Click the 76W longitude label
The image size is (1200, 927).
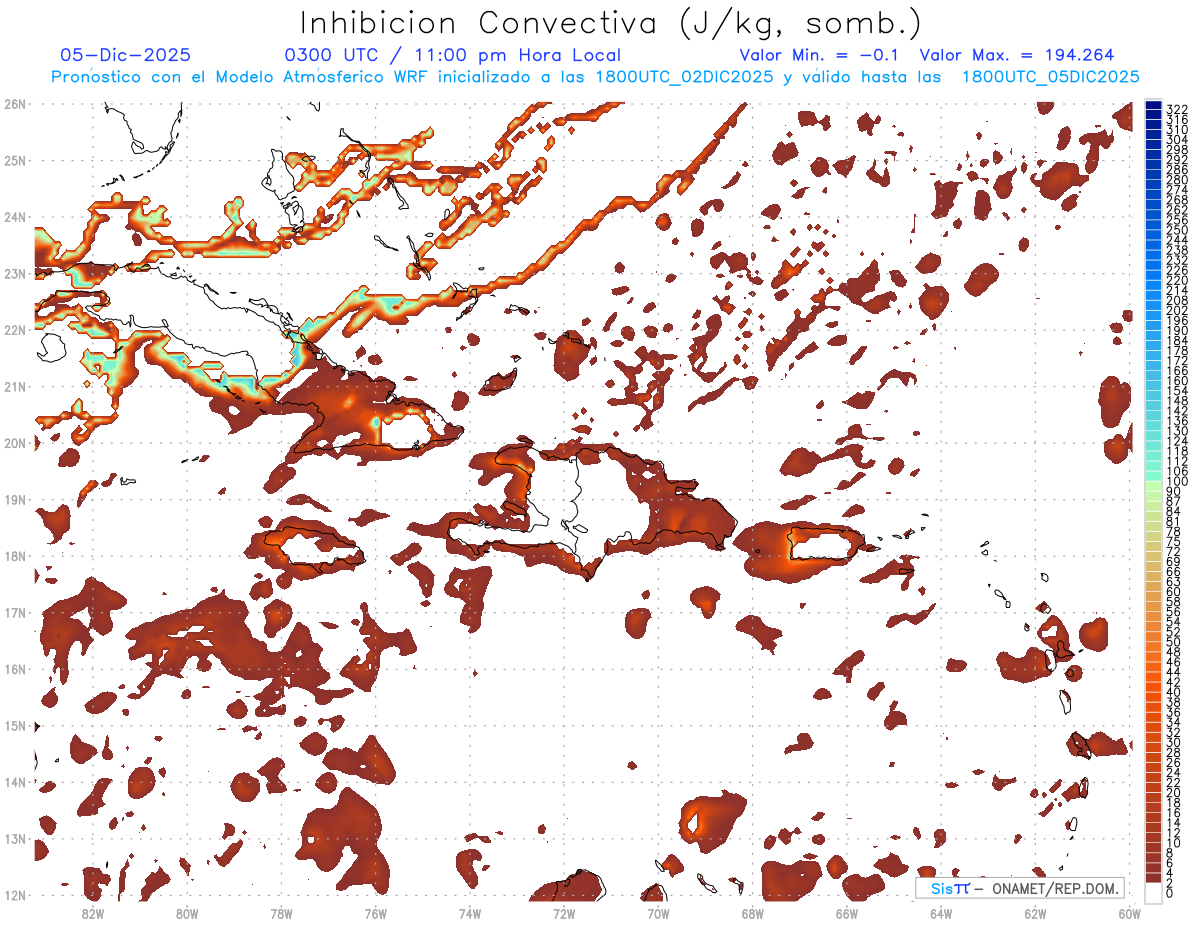coord(375,913)
